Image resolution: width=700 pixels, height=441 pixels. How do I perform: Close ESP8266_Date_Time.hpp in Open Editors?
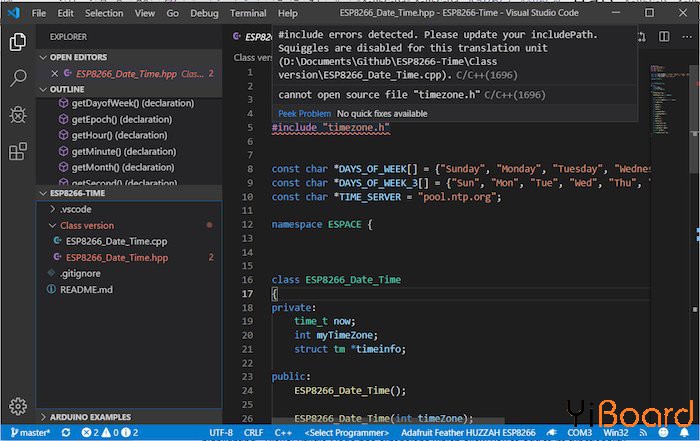(54, 73)
